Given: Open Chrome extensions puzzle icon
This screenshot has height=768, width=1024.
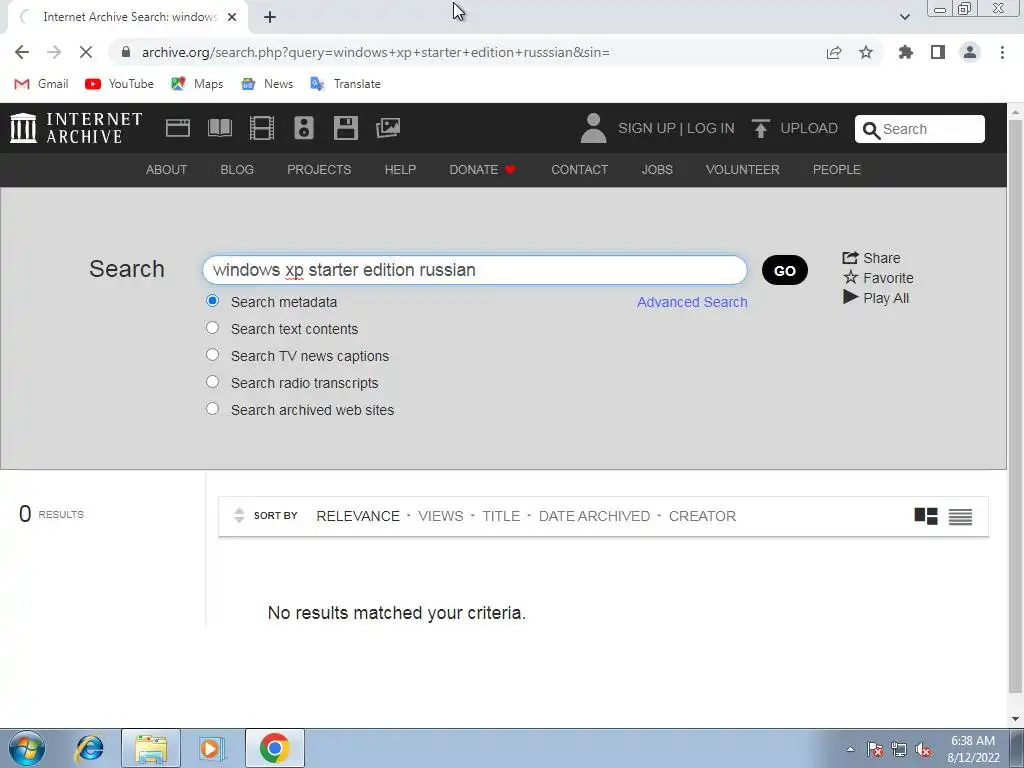Looking at the screenshot, I should tap(905, 52).
